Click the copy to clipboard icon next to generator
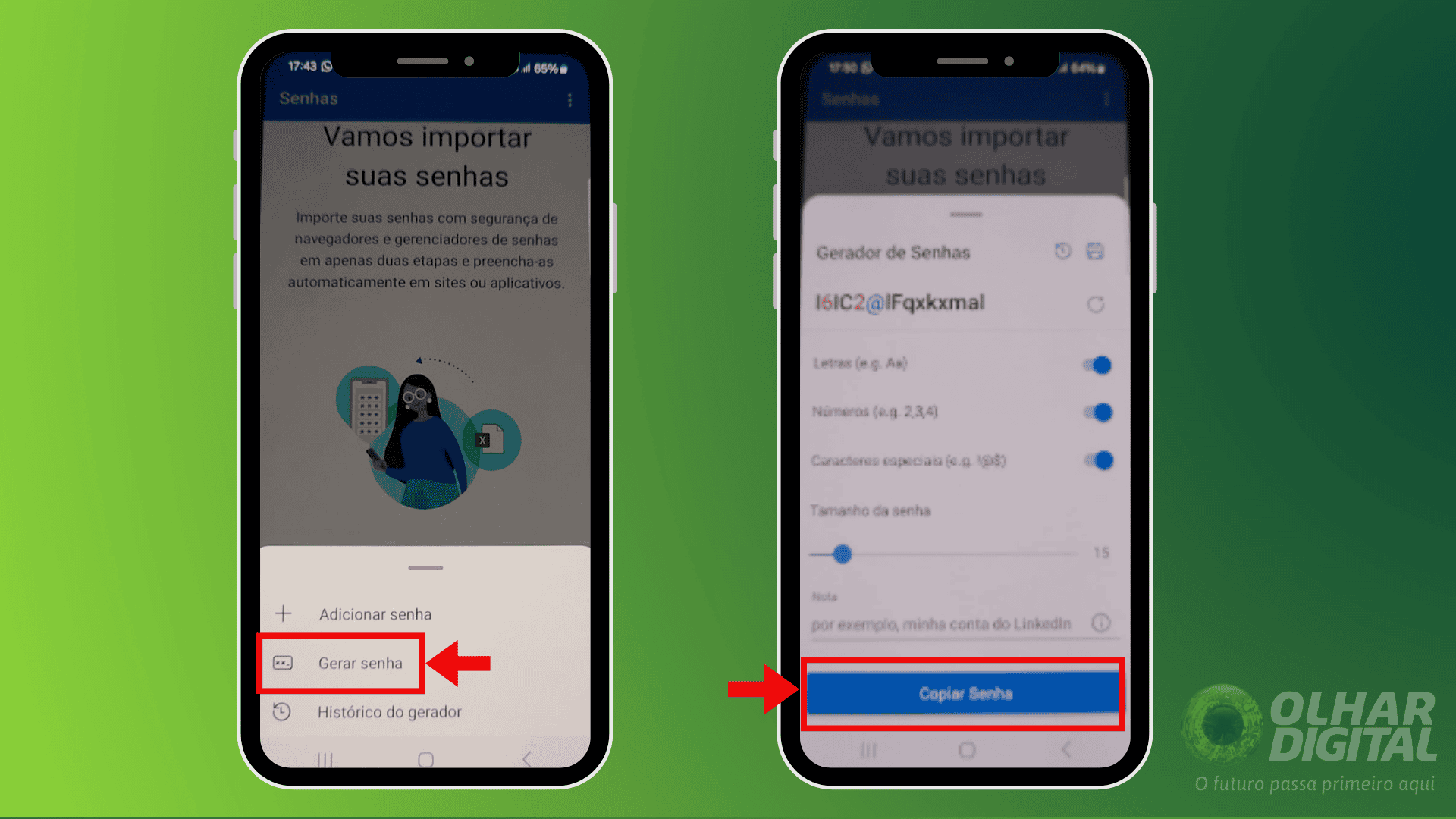The image size is (1456, 819). tap(1095, 250)
